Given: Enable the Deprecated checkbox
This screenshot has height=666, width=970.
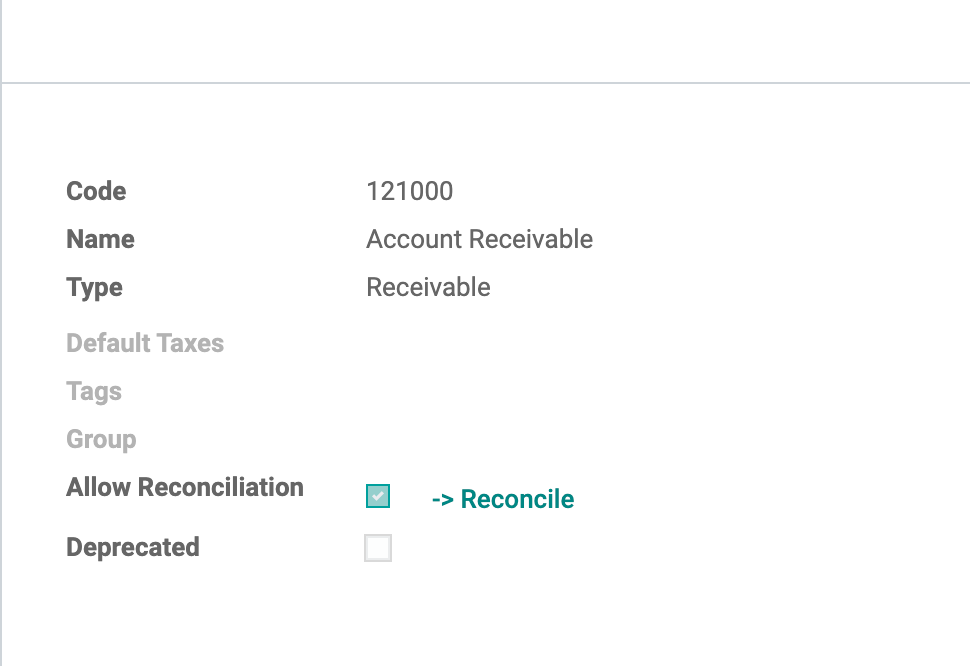Looking at the screenshot, I should (x=378, y=548).
